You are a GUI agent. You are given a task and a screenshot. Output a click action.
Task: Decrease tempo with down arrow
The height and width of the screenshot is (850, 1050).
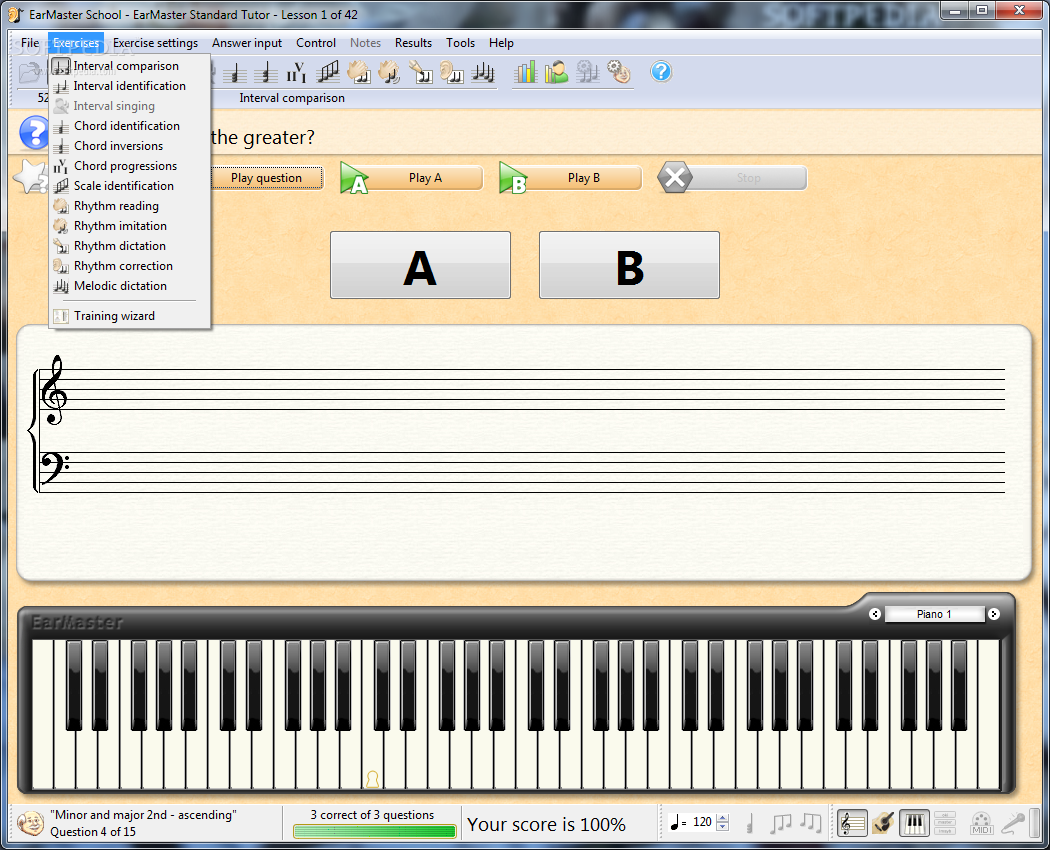pos(723,827)
